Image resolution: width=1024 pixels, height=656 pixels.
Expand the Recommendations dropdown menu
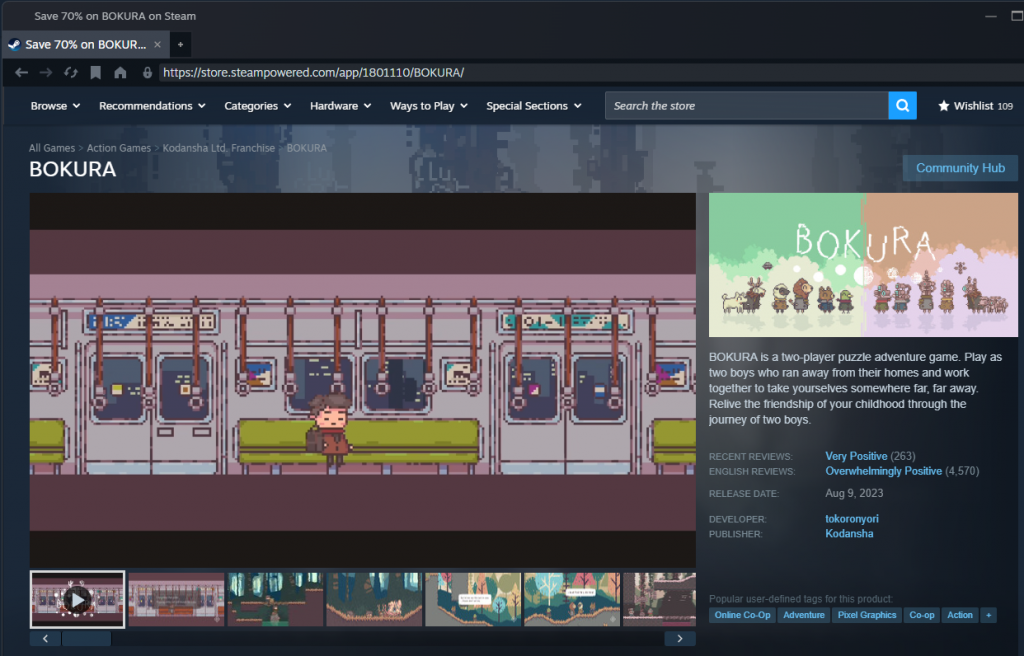[x=152, y=106]
